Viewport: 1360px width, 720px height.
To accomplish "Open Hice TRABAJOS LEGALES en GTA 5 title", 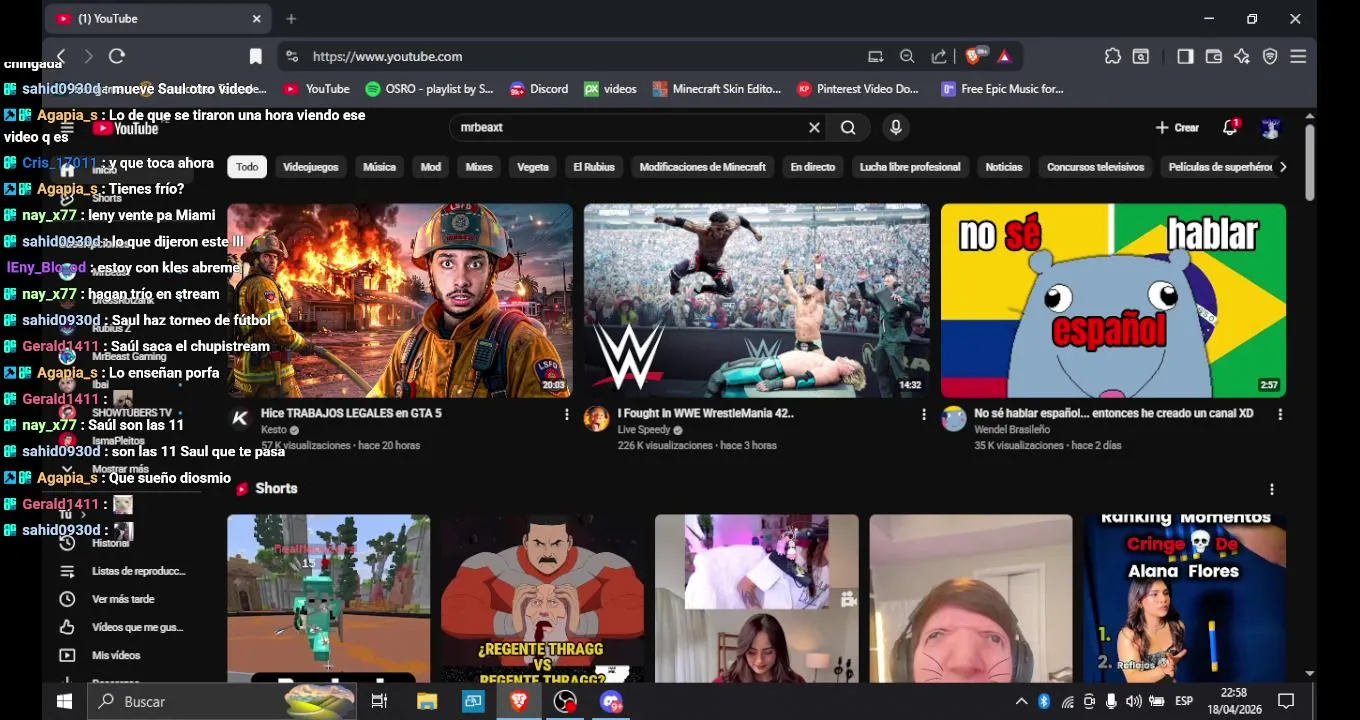I will 351,413.
